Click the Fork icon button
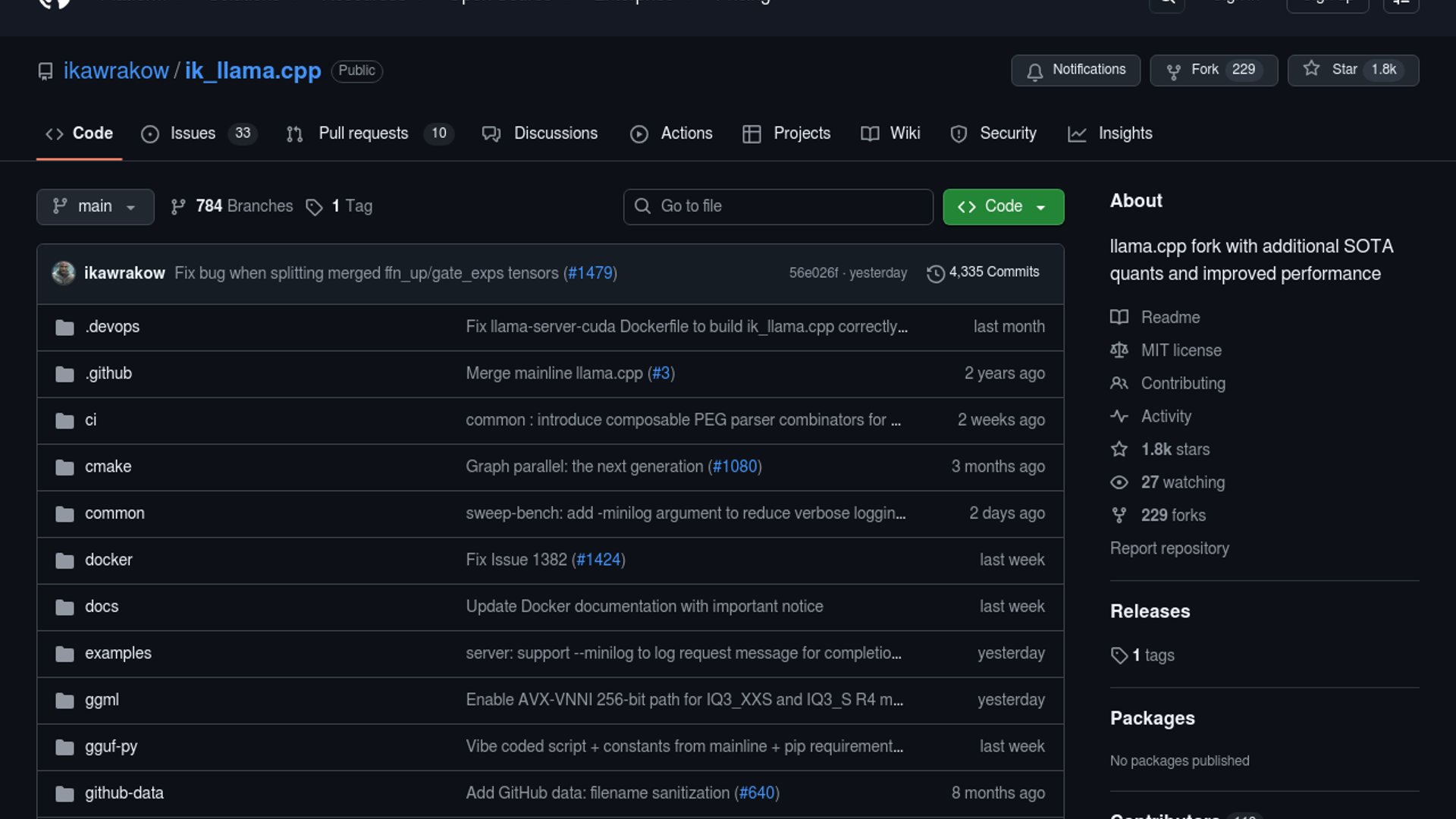Screen dimensions: 1456x819 [1173, 71]
